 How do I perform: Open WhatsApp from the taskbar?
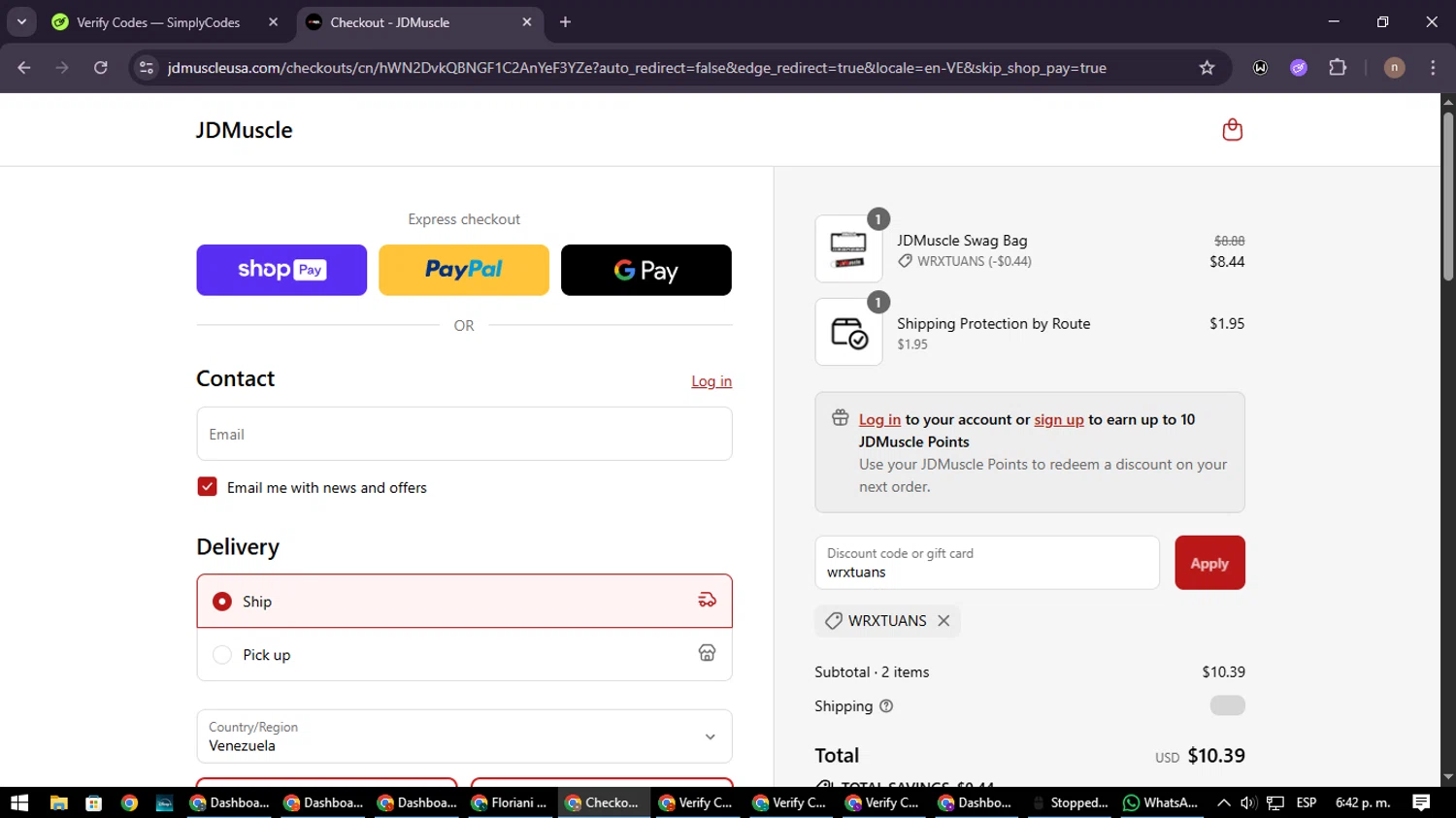1161,802
